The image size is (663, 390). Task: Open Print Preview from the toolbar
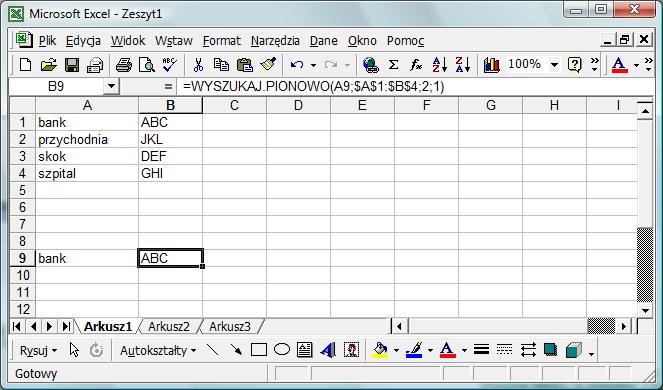click(x=147, y=65)
